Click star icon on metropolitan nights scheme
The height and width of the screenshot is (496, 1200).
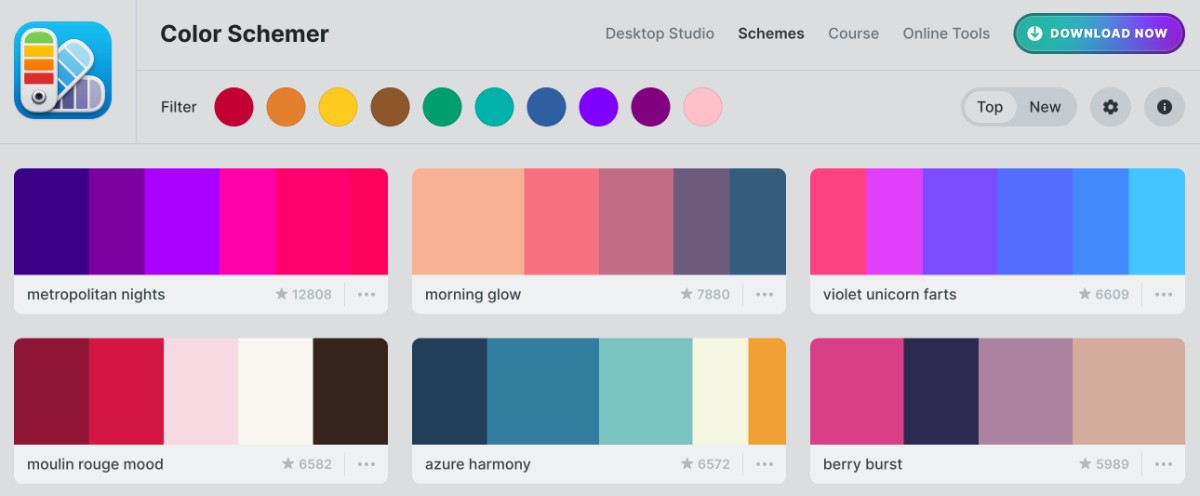tap(282, 294)
